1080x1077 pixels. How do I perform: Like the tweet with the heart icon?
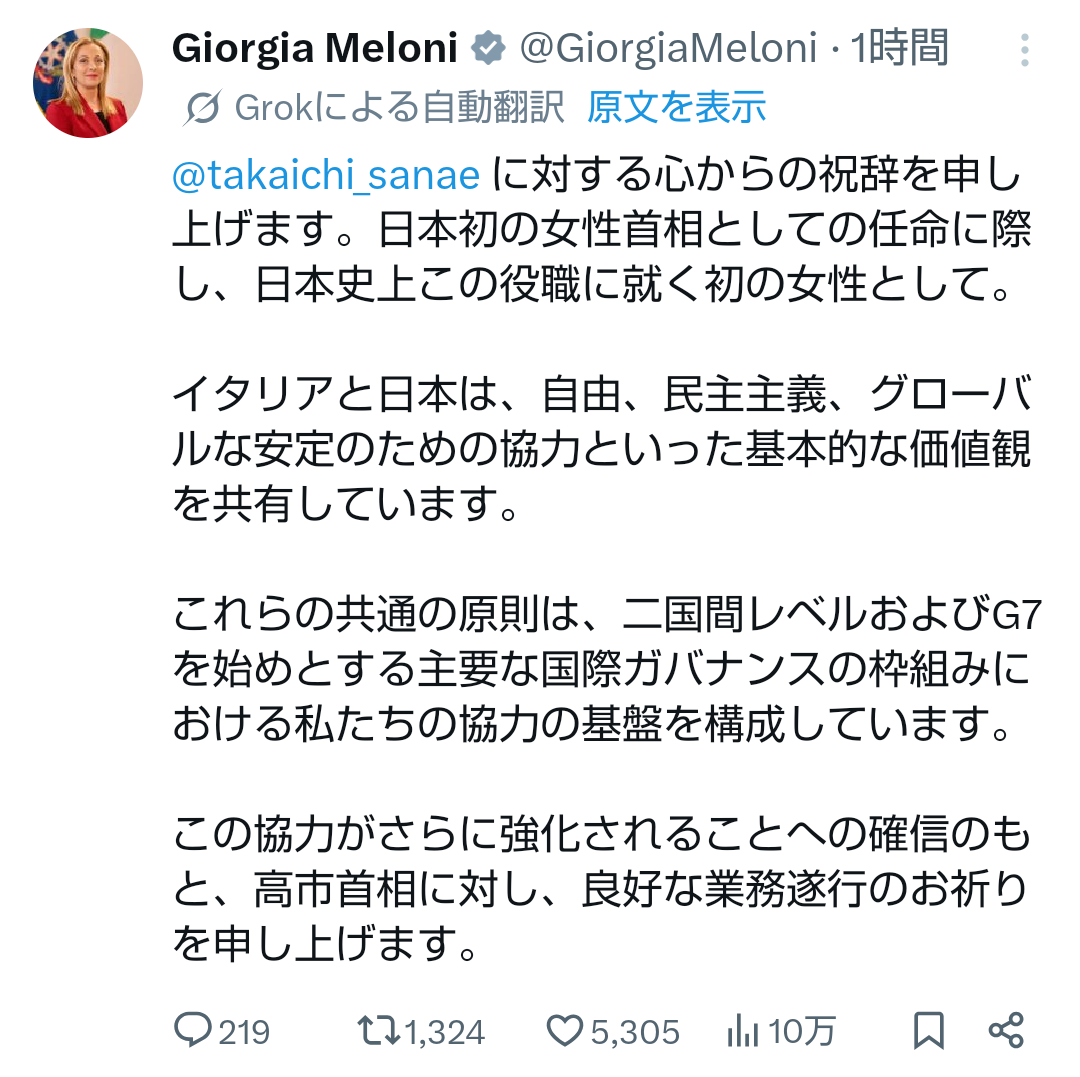(564, 1030)
